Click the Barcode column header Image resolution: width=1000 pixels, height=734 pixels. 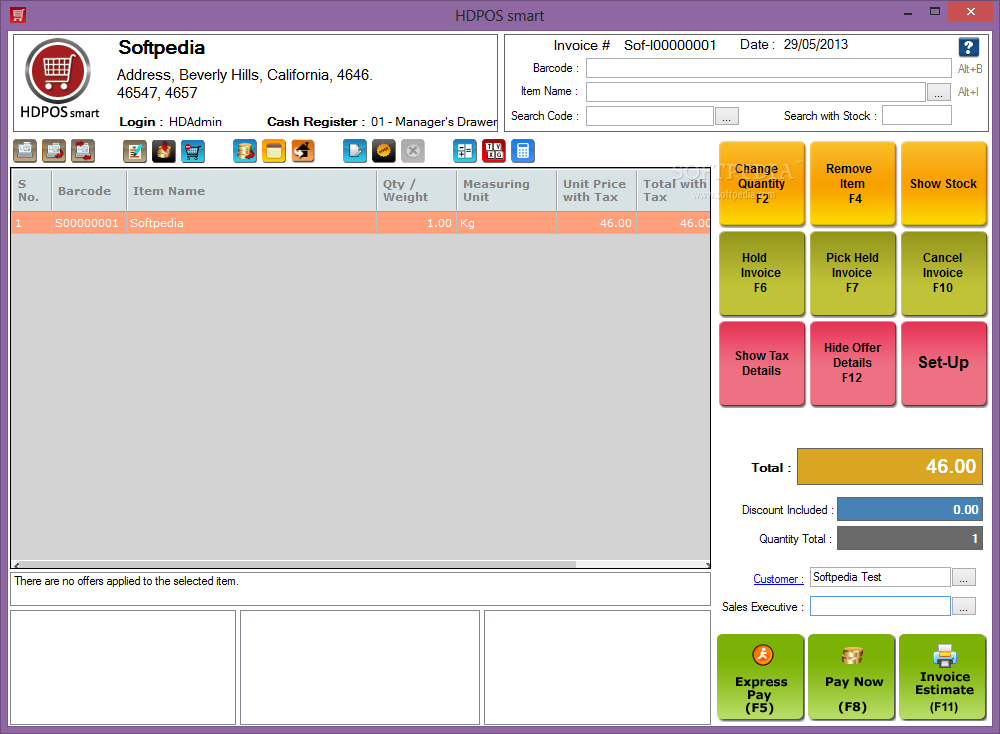coord(89,191)
